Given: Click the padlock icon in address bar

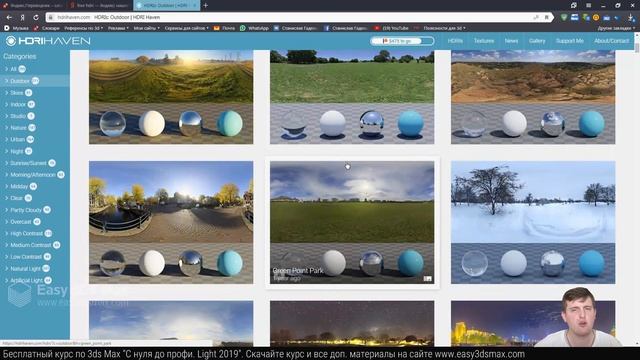Looking at the screenshot, I should coord(51,18).
